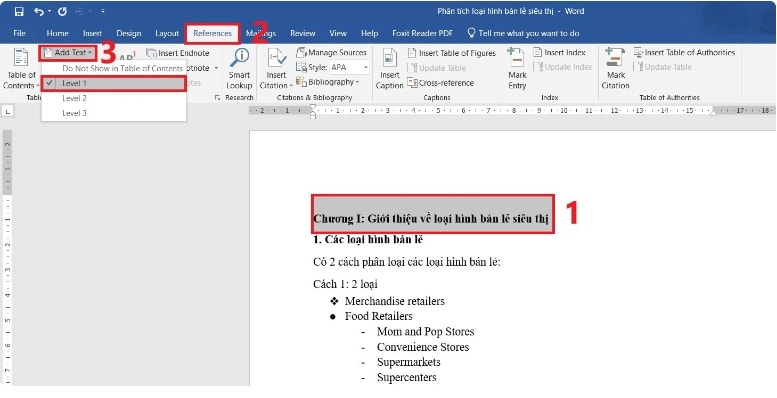This screenshot has width=777, height=398.
Task: Open the Bibliography dropdown
Action: [x=328, y=82]
